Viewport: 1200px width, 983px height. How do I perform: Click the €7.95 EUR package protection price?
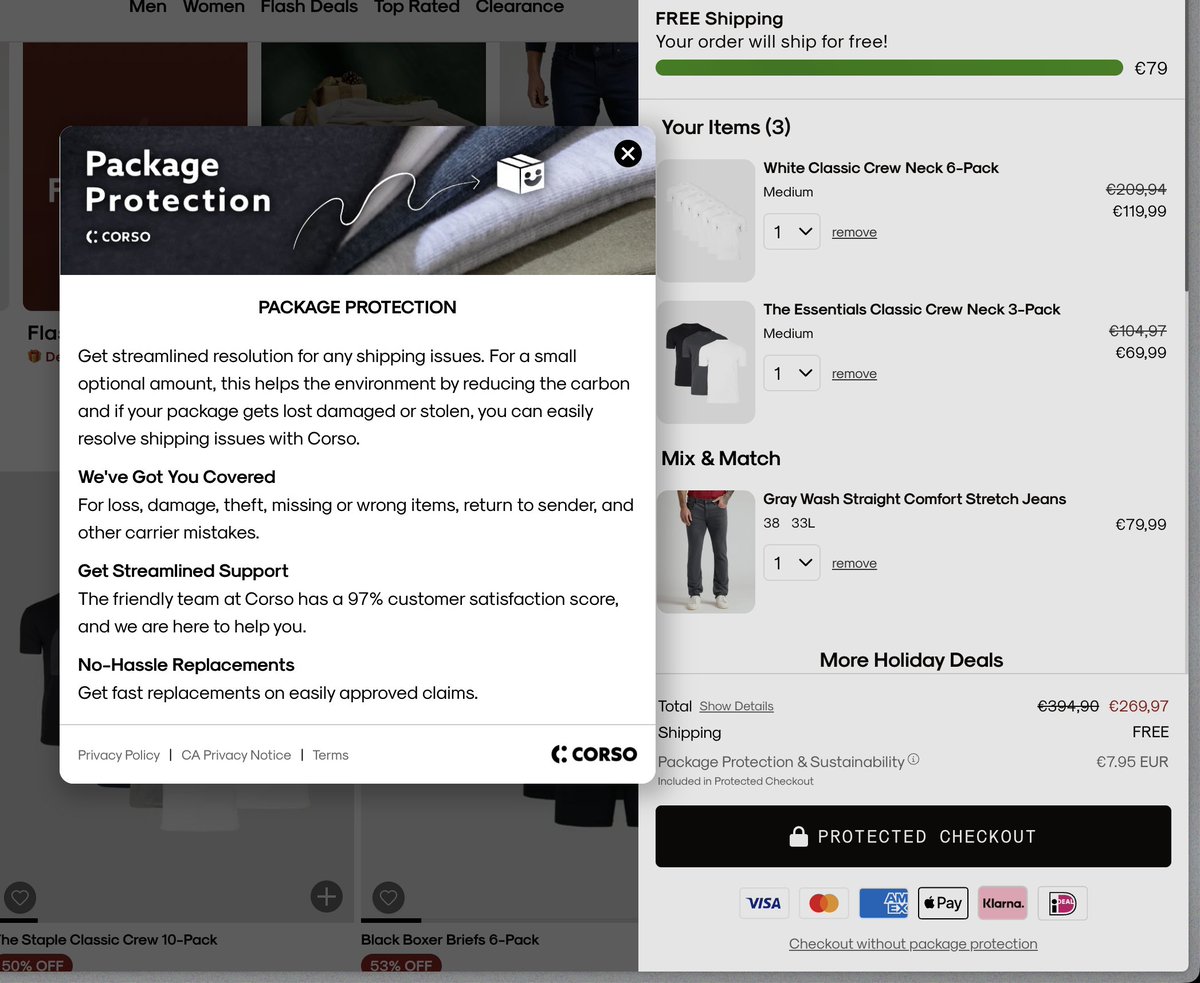click(x=1132, y=762)
